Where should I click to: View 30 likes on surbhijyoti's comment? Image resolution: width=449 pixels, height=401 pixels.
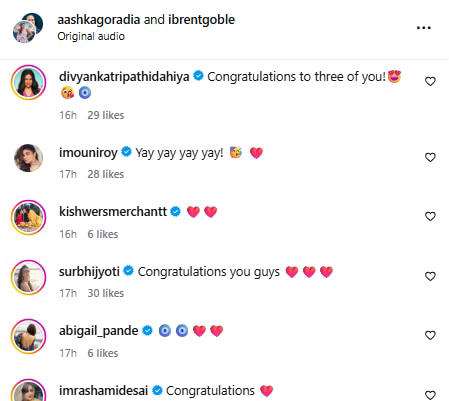click(106, 293)
